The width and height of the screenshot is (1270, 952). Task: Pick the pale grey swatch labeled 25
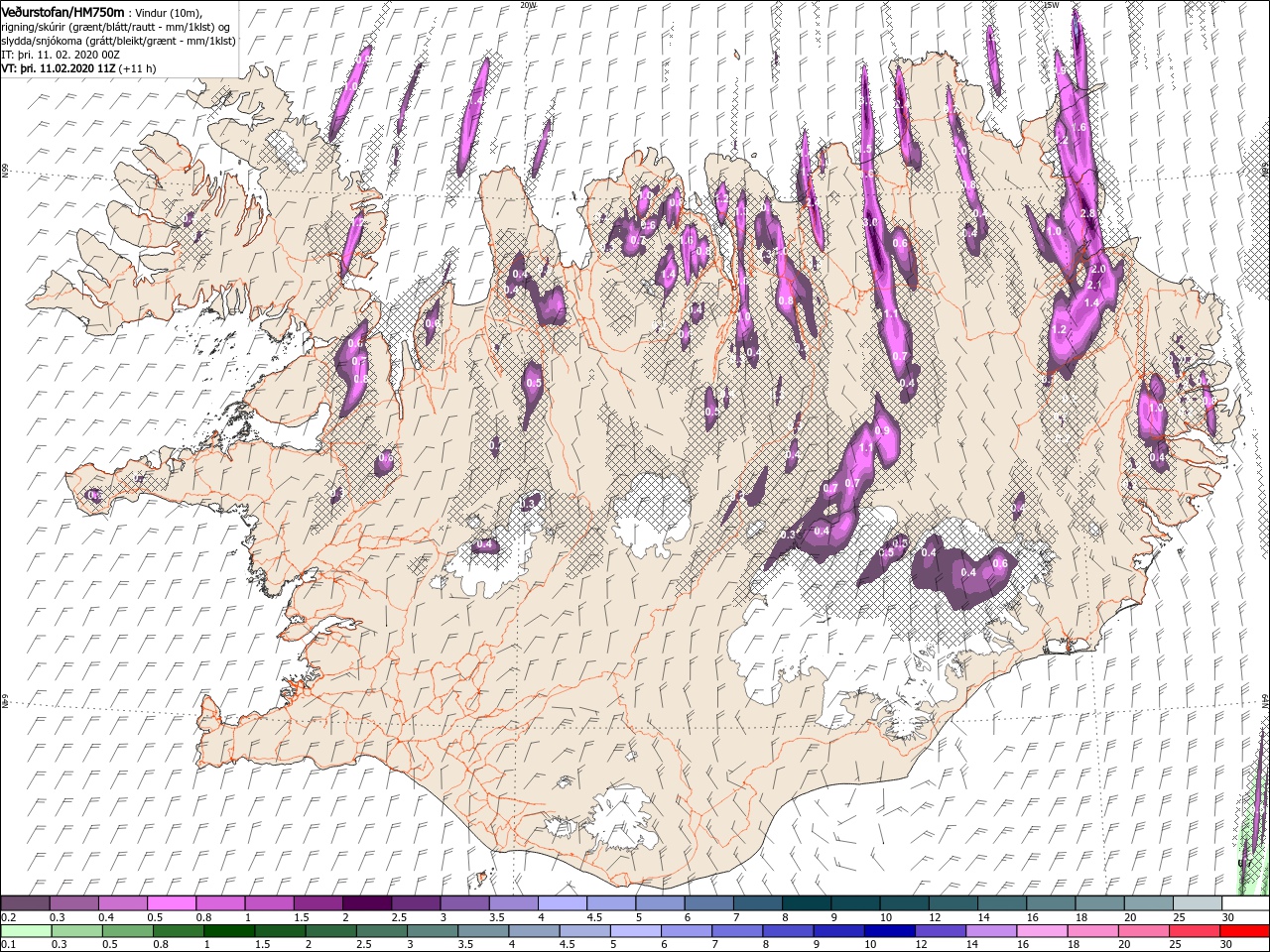[1196, 903]
